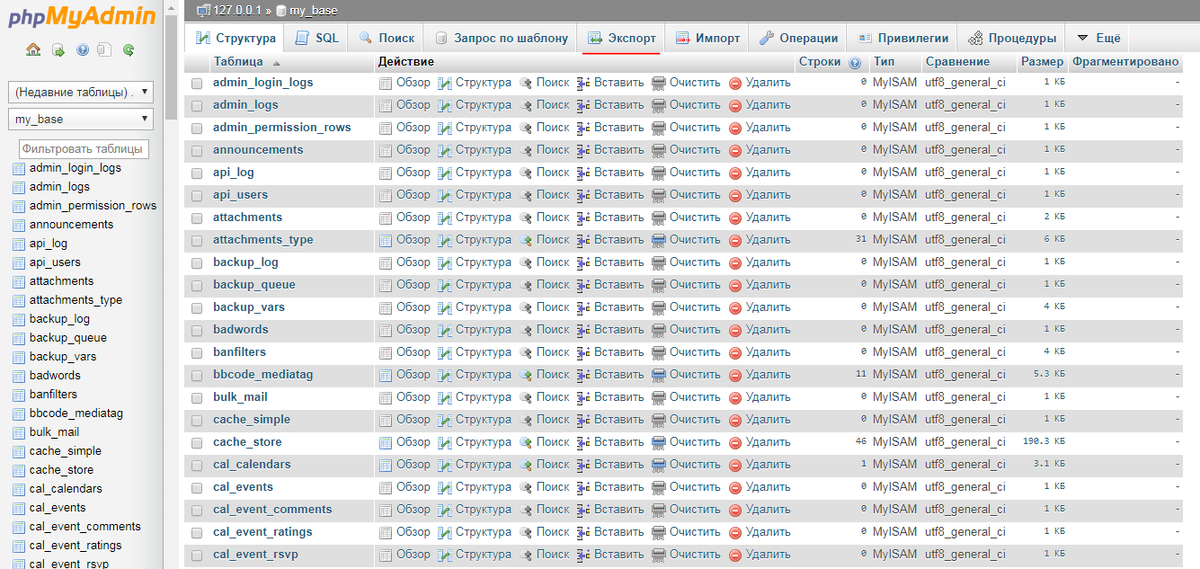Go to the Импорт tab

(707, 38)
